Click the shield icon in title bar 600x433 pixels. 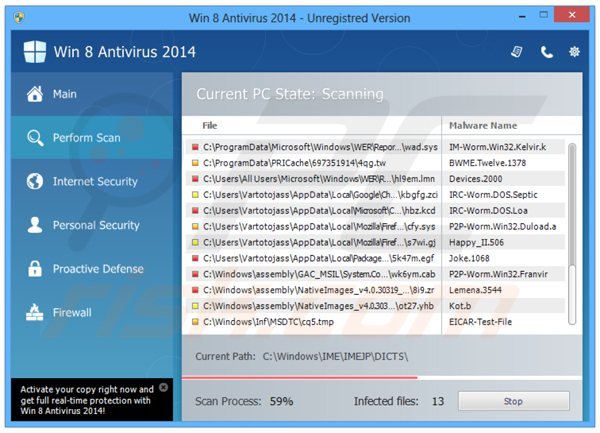(x=19, y=18)
